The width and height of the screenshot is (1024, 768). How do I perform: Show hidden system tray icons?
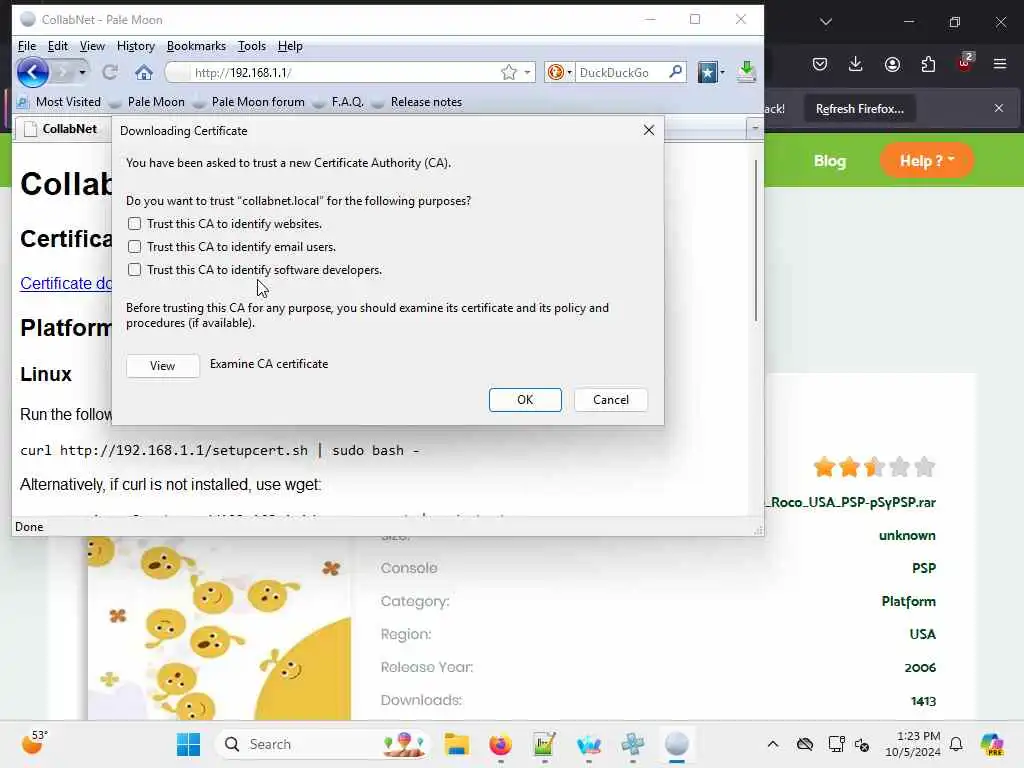point(773,744)
